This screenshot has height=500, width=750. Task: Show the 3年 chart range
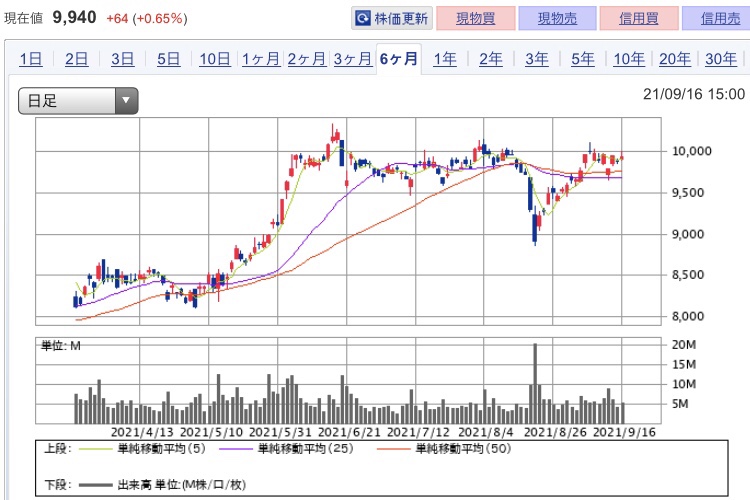coord(537,59)
